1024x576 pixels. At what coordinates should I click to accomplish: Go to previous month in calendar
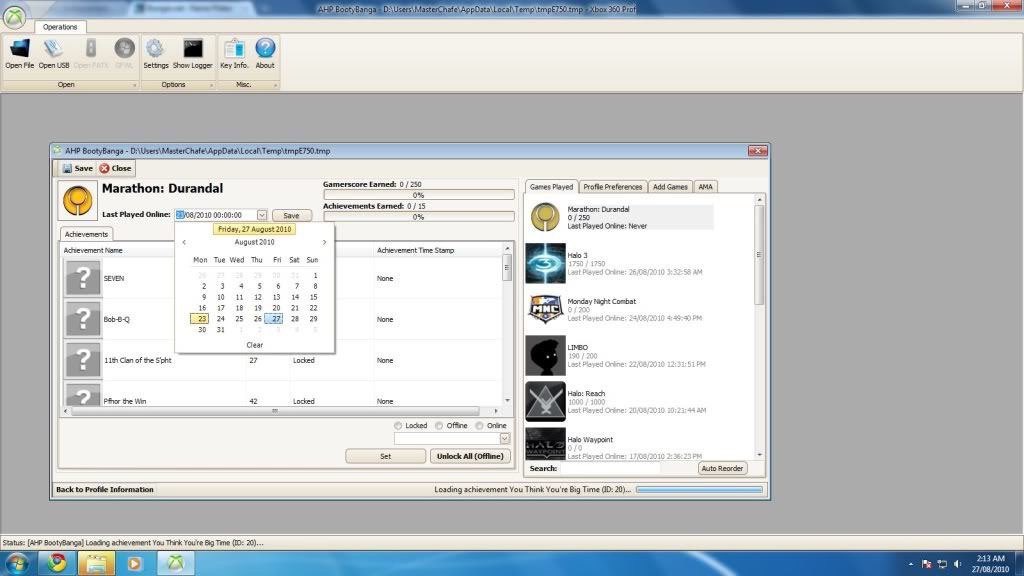pos(184,242)
